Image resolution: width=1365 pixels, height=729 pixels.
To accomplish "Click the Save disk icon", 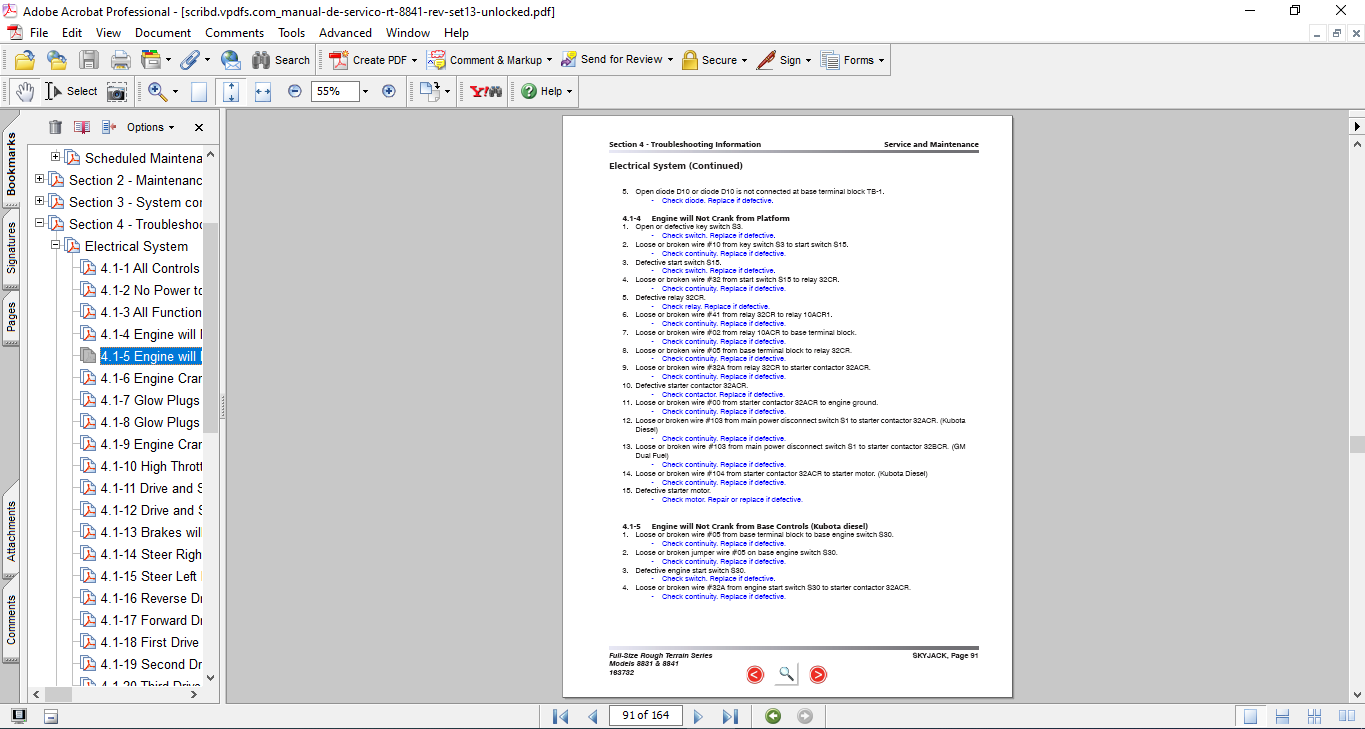I will coord(89,60).
